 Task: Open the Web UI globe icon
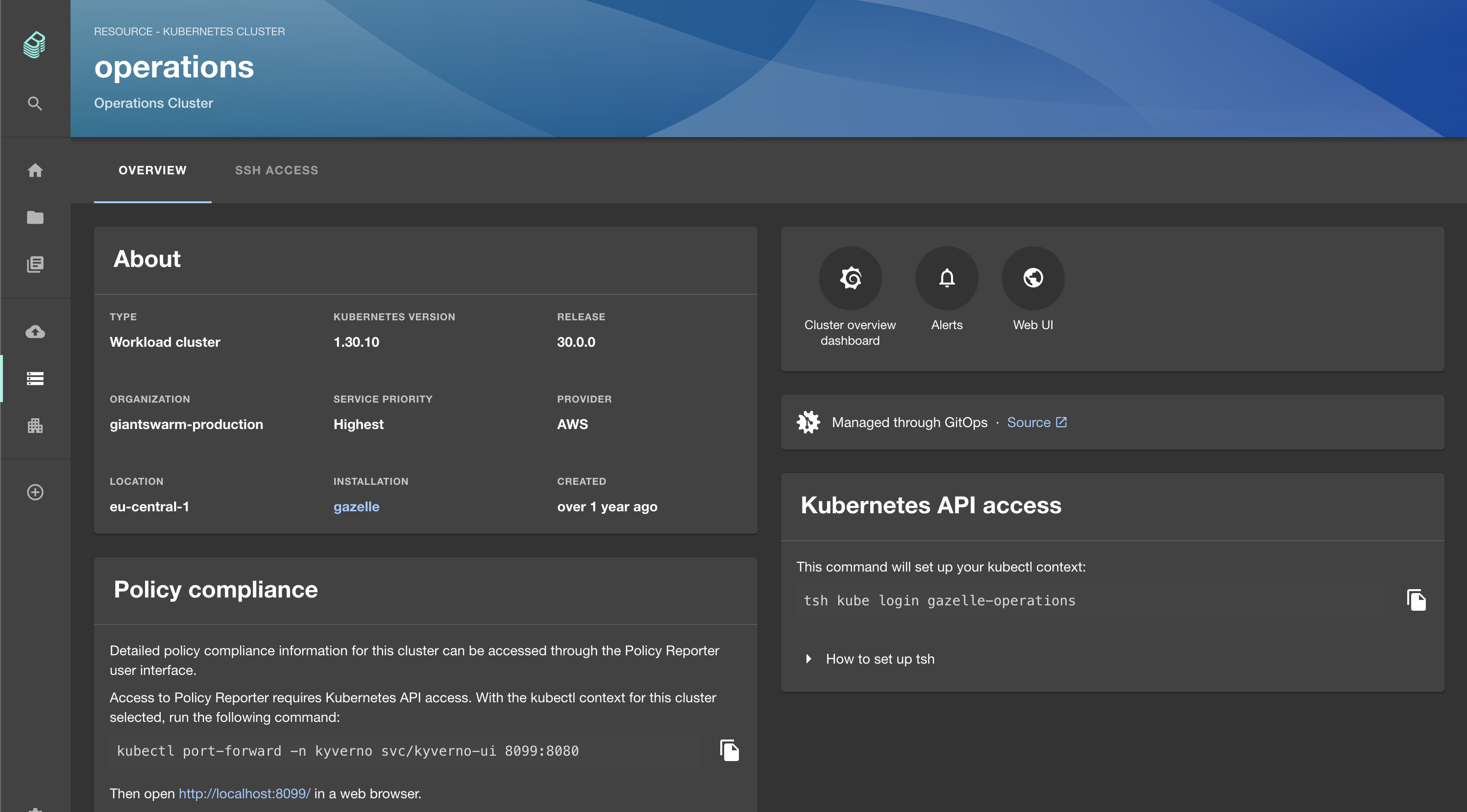(x=1033, y=278)
